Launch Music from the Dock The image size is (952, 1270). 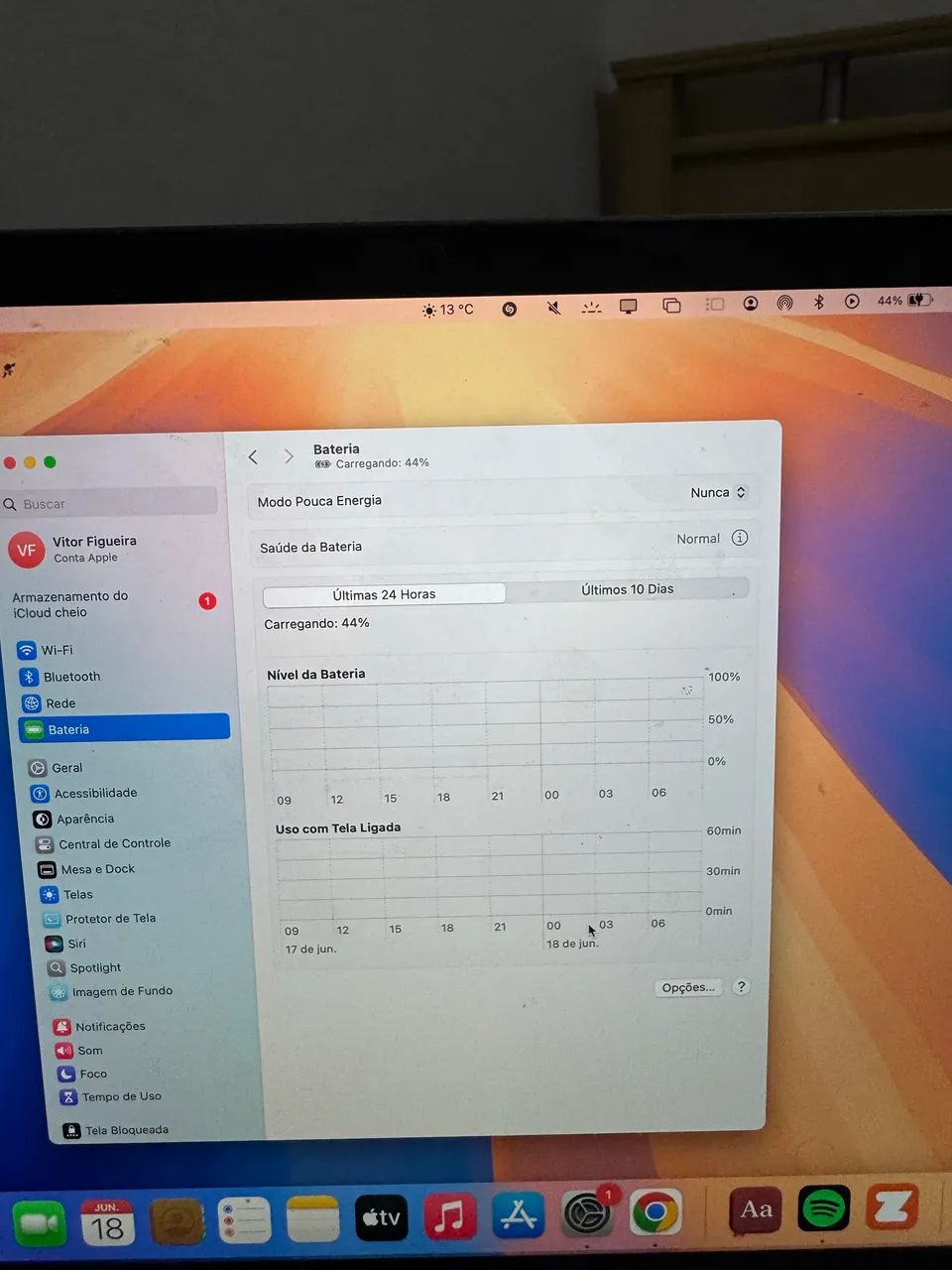450,1216
